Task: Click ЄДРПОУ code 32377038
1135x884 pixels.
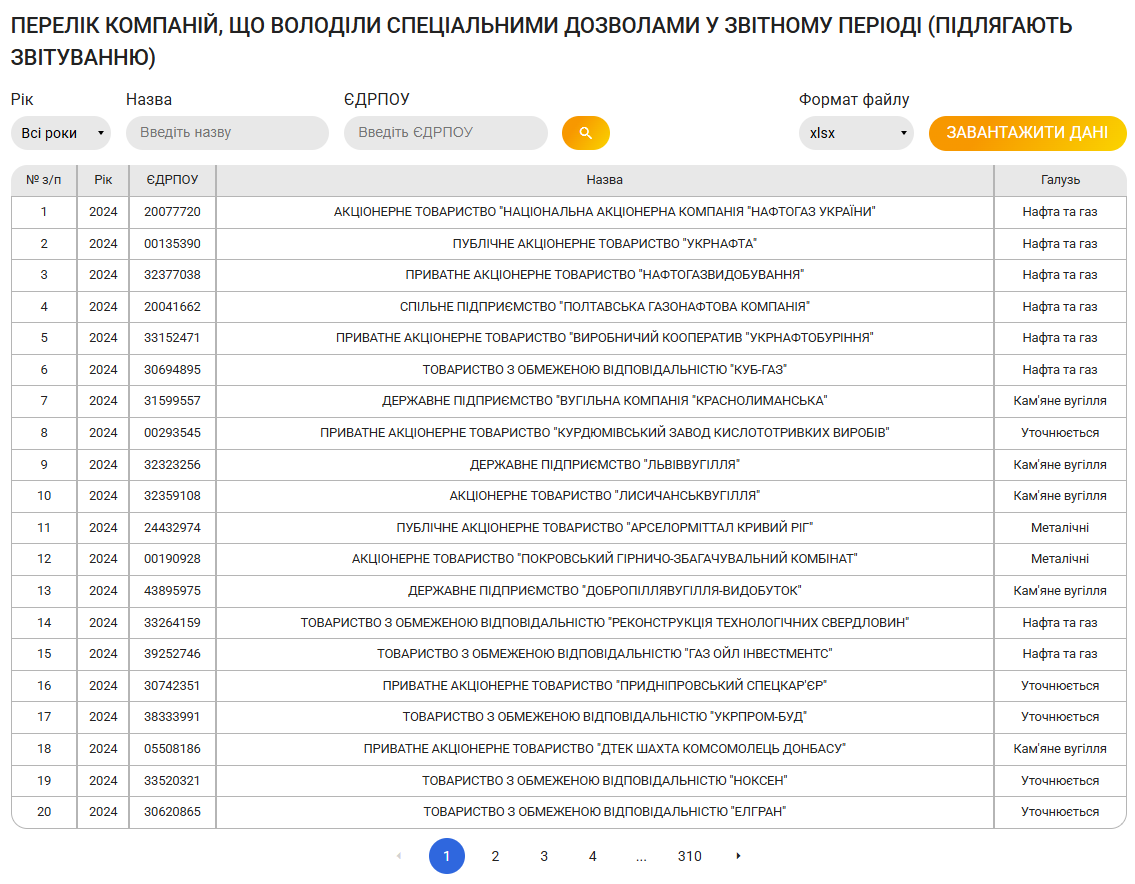Action: coord(172,275)
